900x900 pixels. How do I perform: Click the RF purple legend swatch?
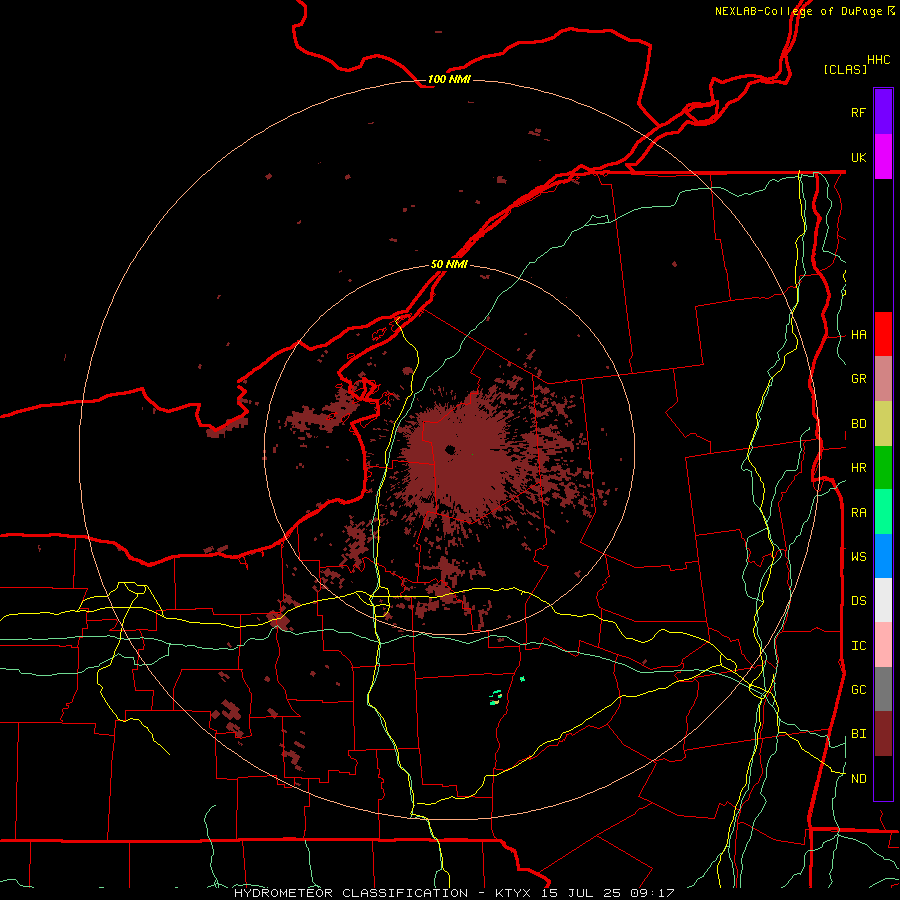click(883, 112)
